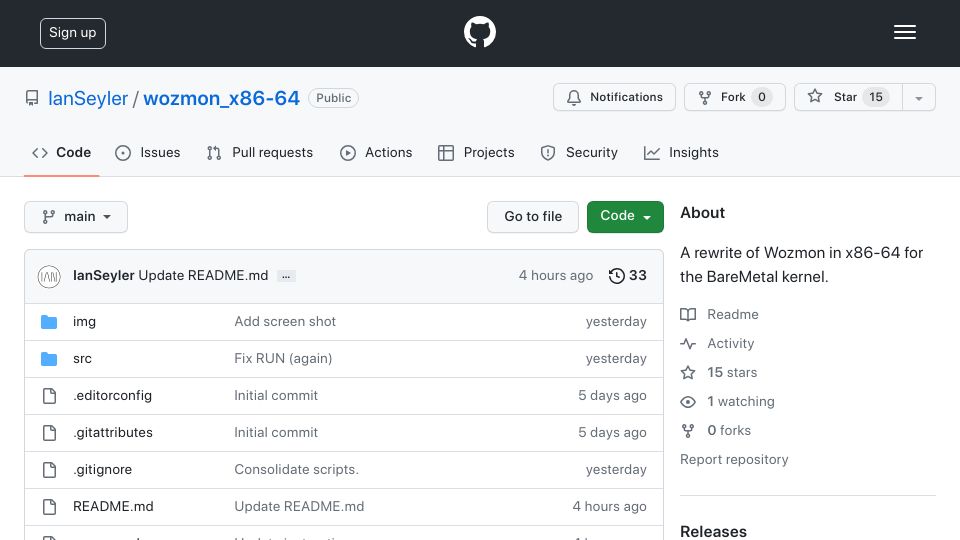Open IanSeyler commit author link
The width and height of the screenshot is (960, 540).
coord(103,276)
